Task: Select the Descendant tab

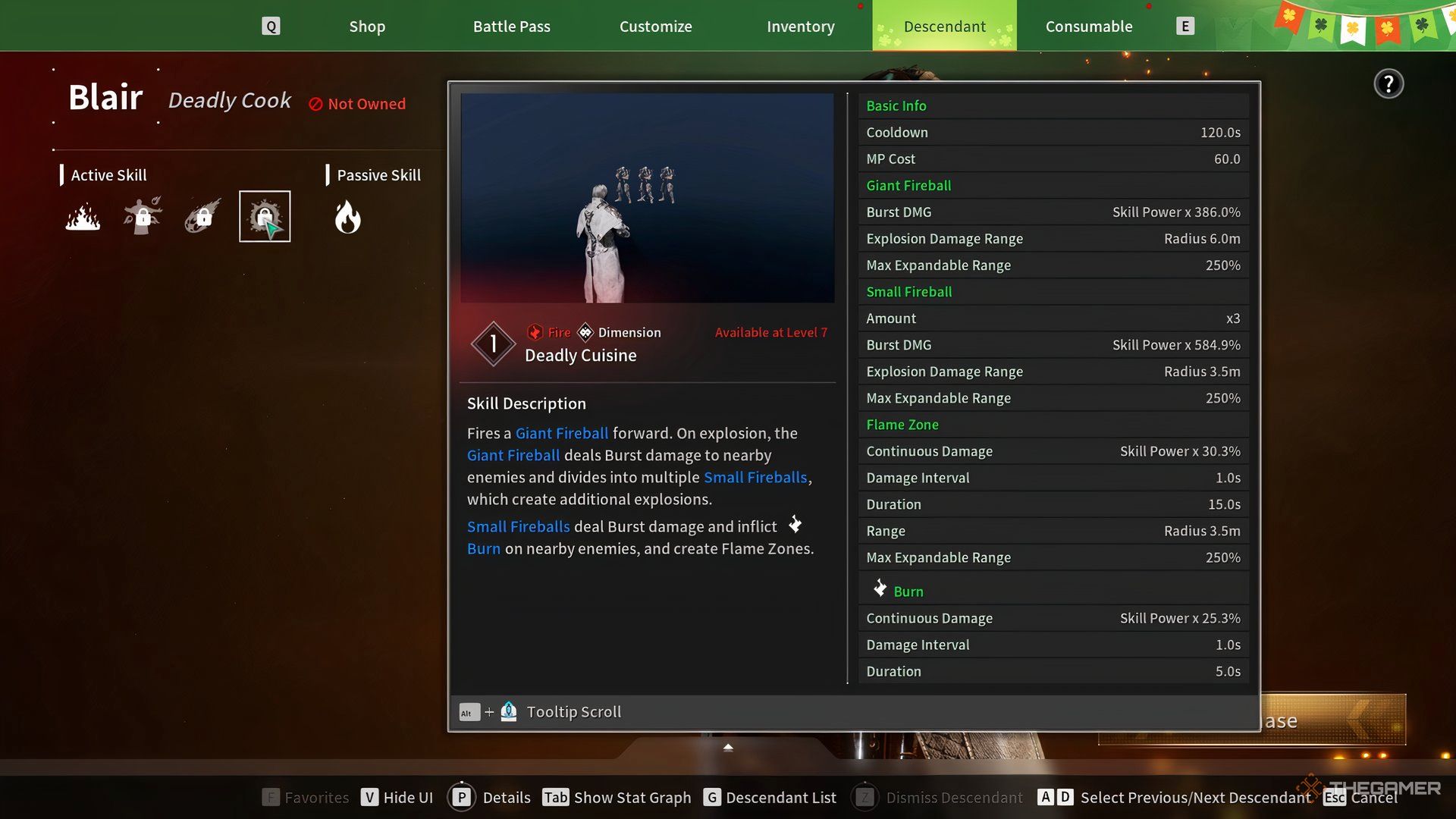Action: (x=945, y=27)
